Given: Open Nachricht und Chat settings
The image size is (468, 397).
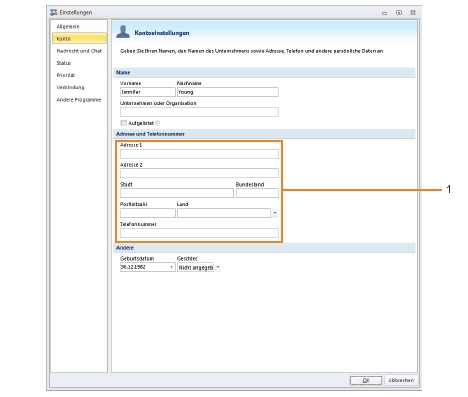Looking at the screenshot, I should point(79,51).
